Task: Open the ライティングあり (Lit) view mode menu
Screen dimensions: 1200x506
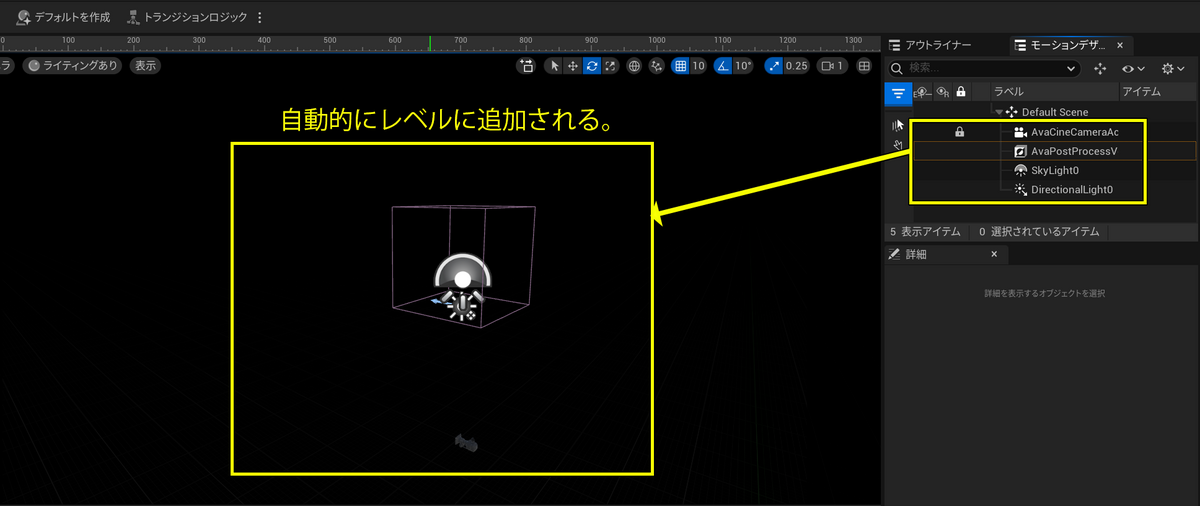Action: 73,66
